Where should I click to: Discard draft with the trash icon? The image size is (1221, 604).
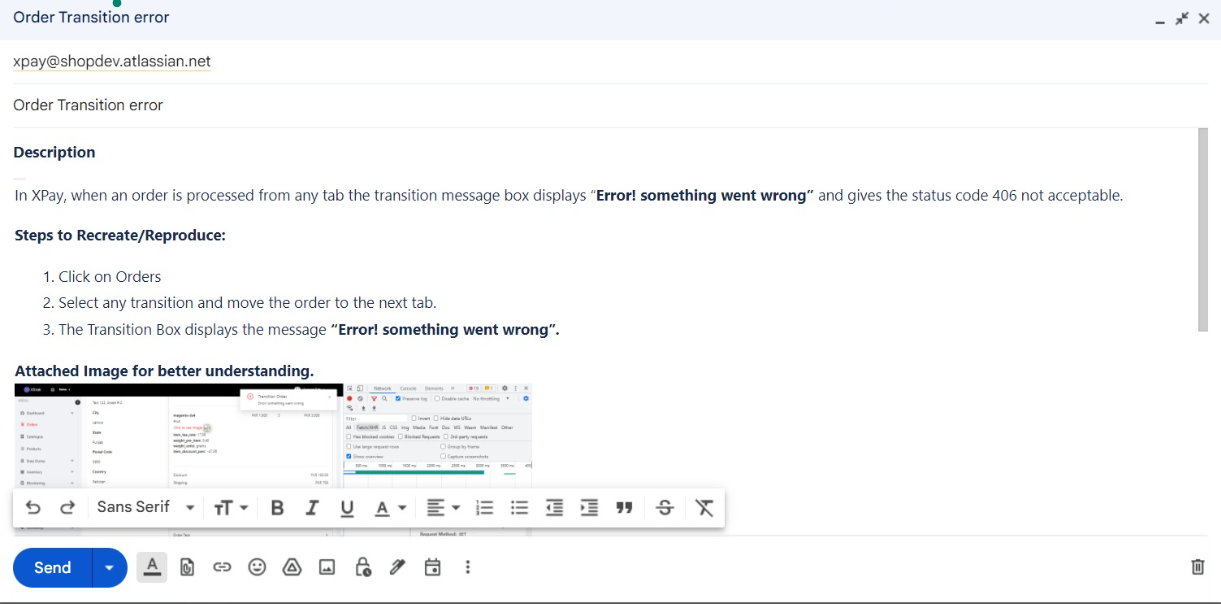tap(1197, 567)
